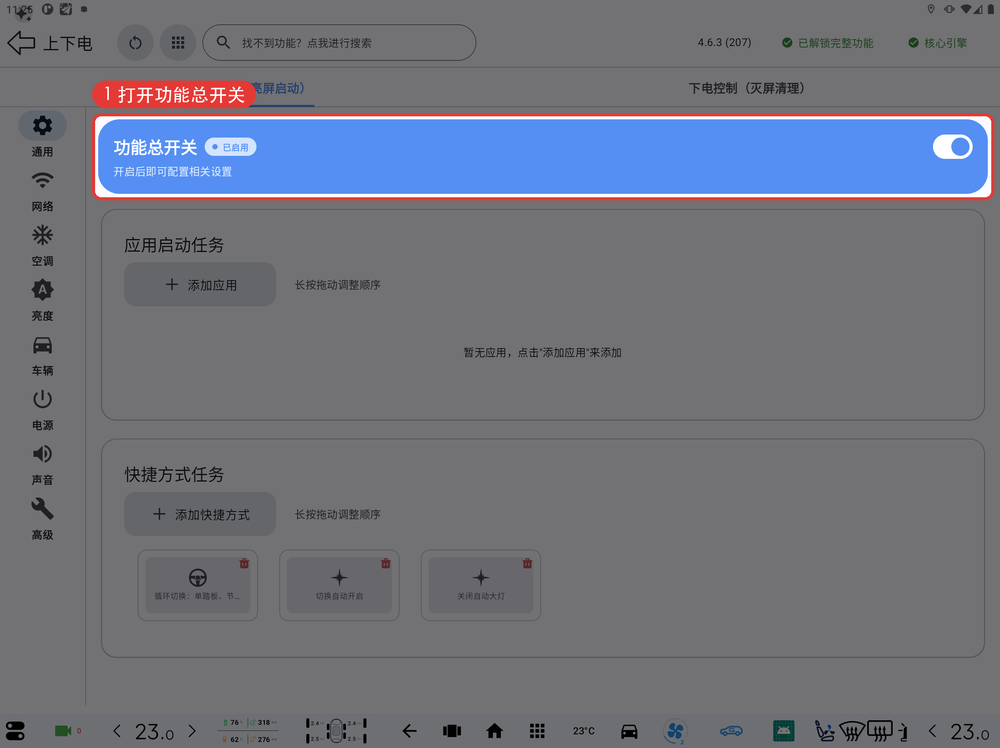
Task: Open the 电源 power sidebar section
Action: (x=43, y=409)
